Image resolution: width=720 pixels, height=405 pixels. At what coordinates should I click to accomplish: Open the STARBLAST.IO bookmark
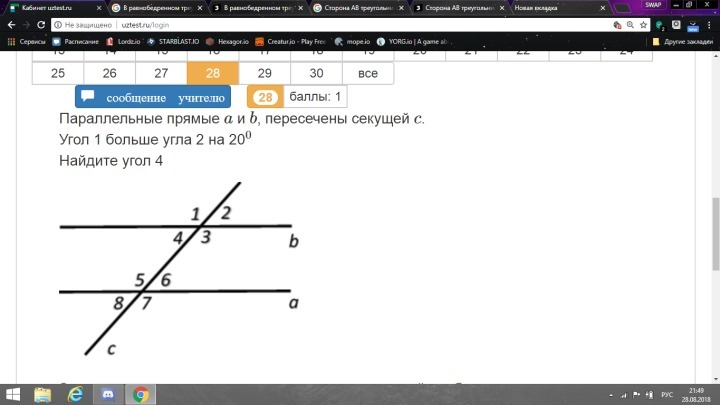pyautogui.click(x=173, y=41)
